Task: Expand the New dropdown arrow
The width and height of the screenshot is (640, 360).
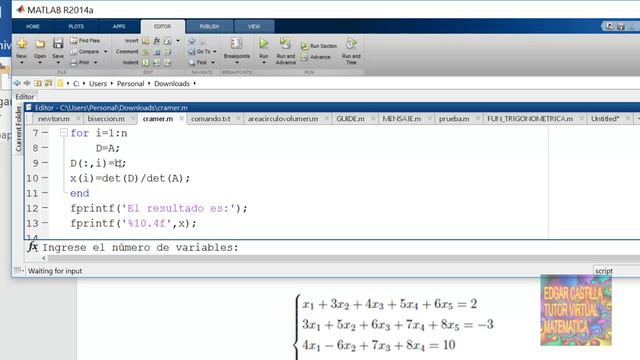Action: click(22, 63)
